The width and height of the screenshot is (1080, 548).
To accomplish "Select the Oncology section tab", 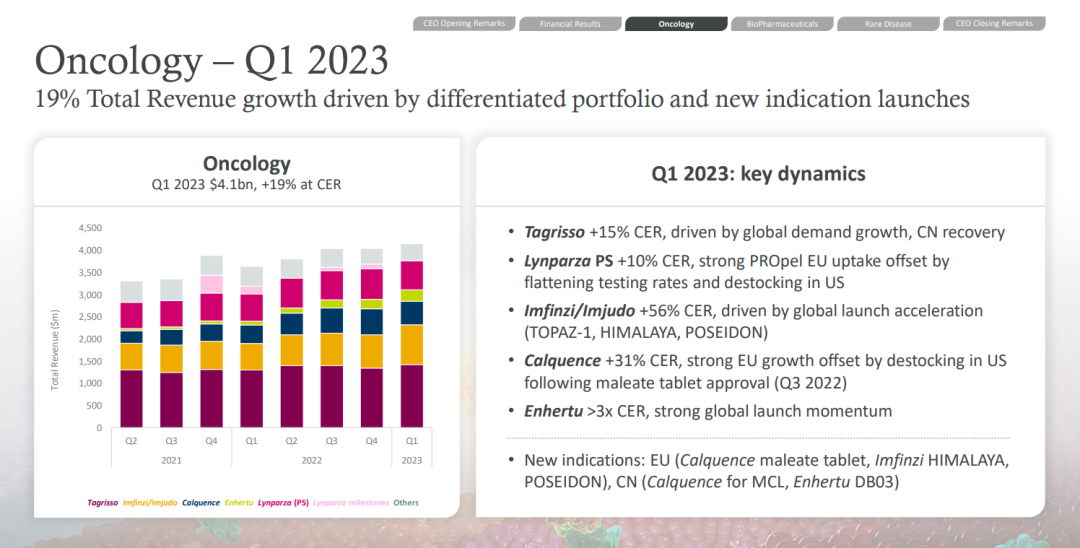I will point(676,23).
